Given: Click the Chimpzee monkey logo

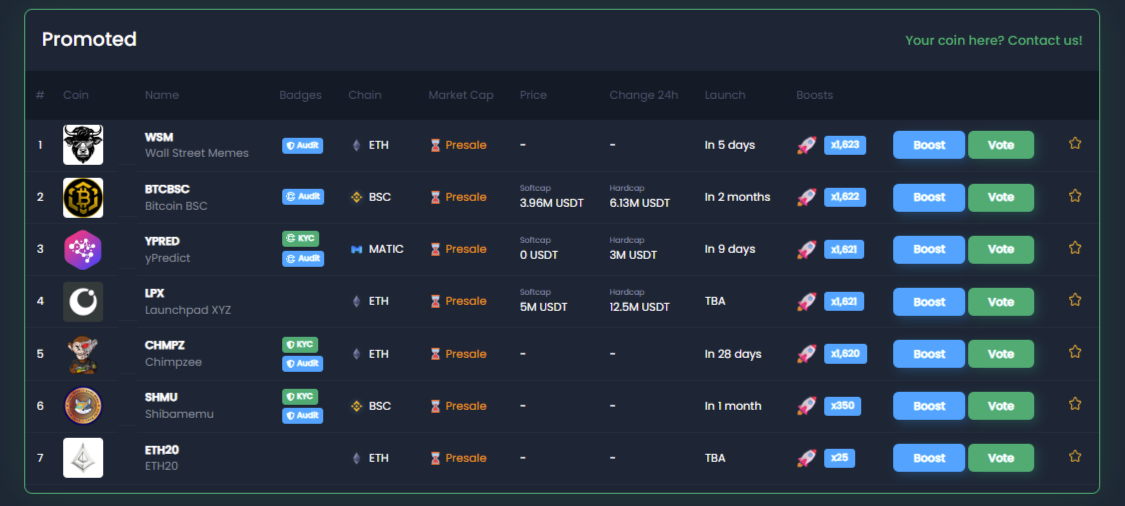Looking at the screenshot, I should point(83,354).
